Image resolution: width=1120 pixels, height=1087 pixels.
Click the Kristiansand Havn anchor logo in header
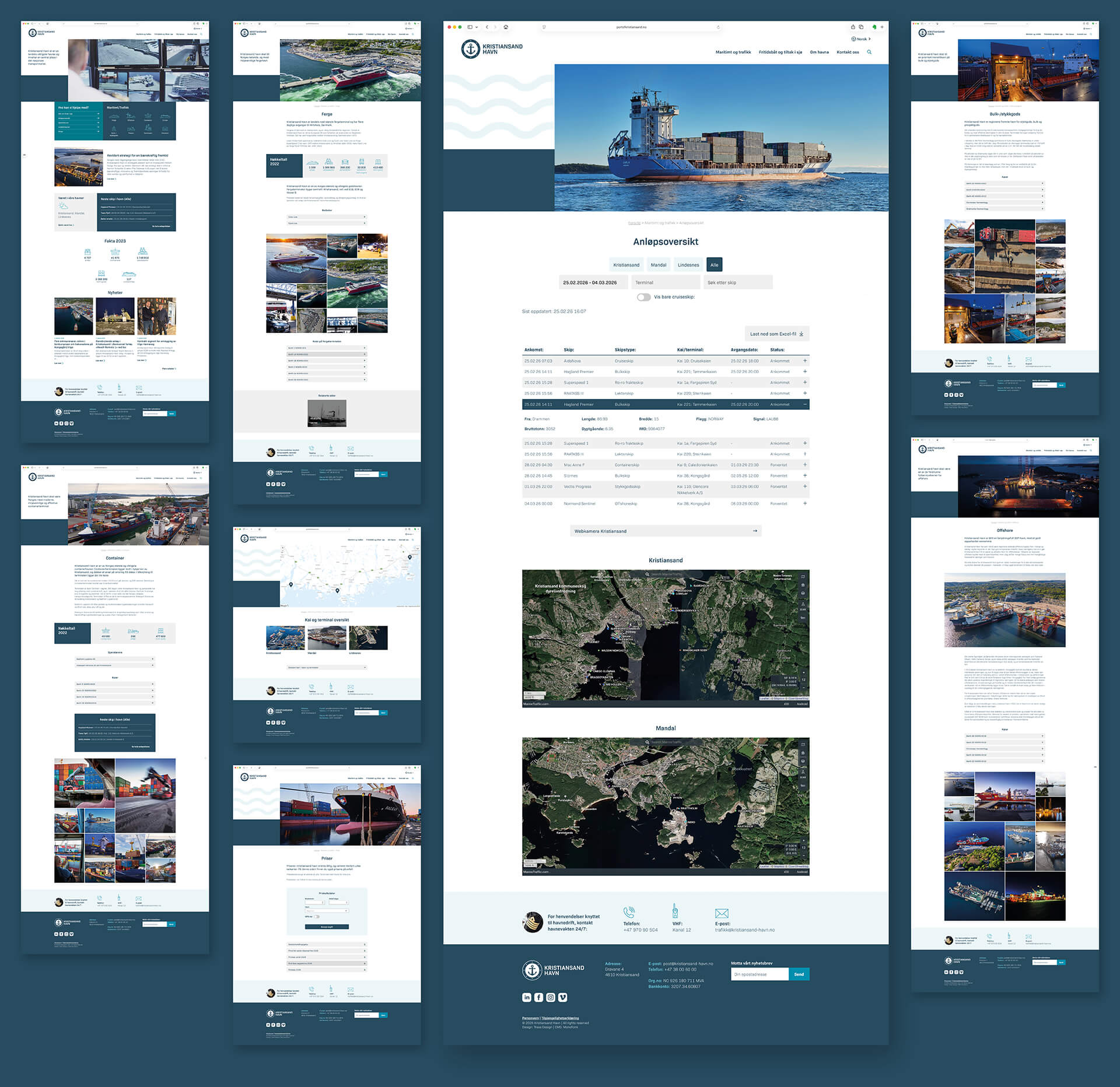(470, 50)
